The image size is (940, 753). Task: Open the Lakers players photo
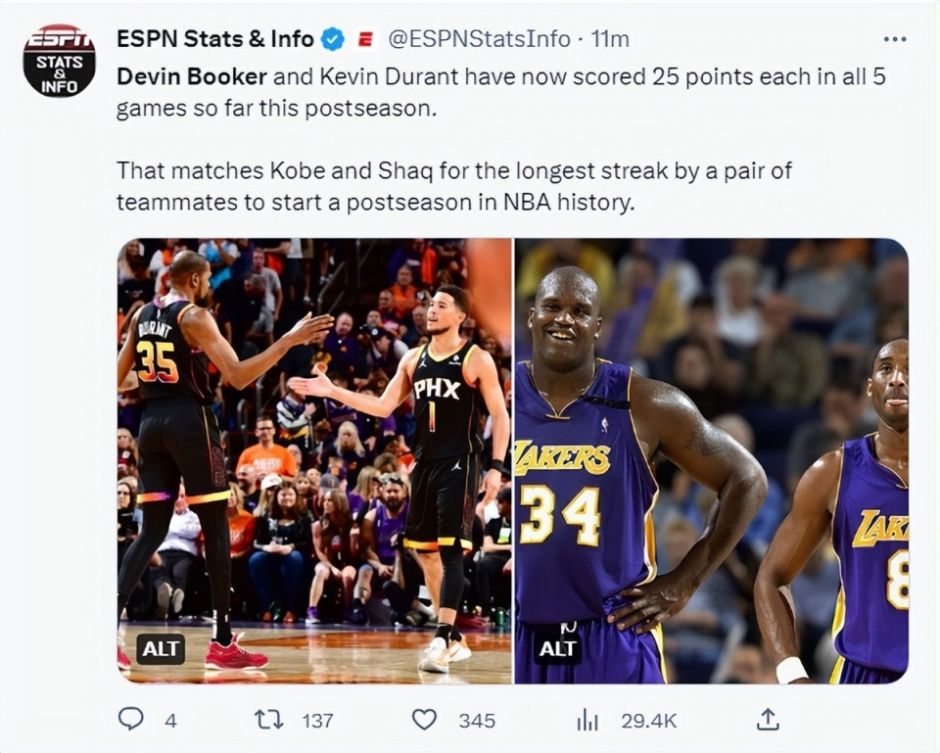coord(711,460)
